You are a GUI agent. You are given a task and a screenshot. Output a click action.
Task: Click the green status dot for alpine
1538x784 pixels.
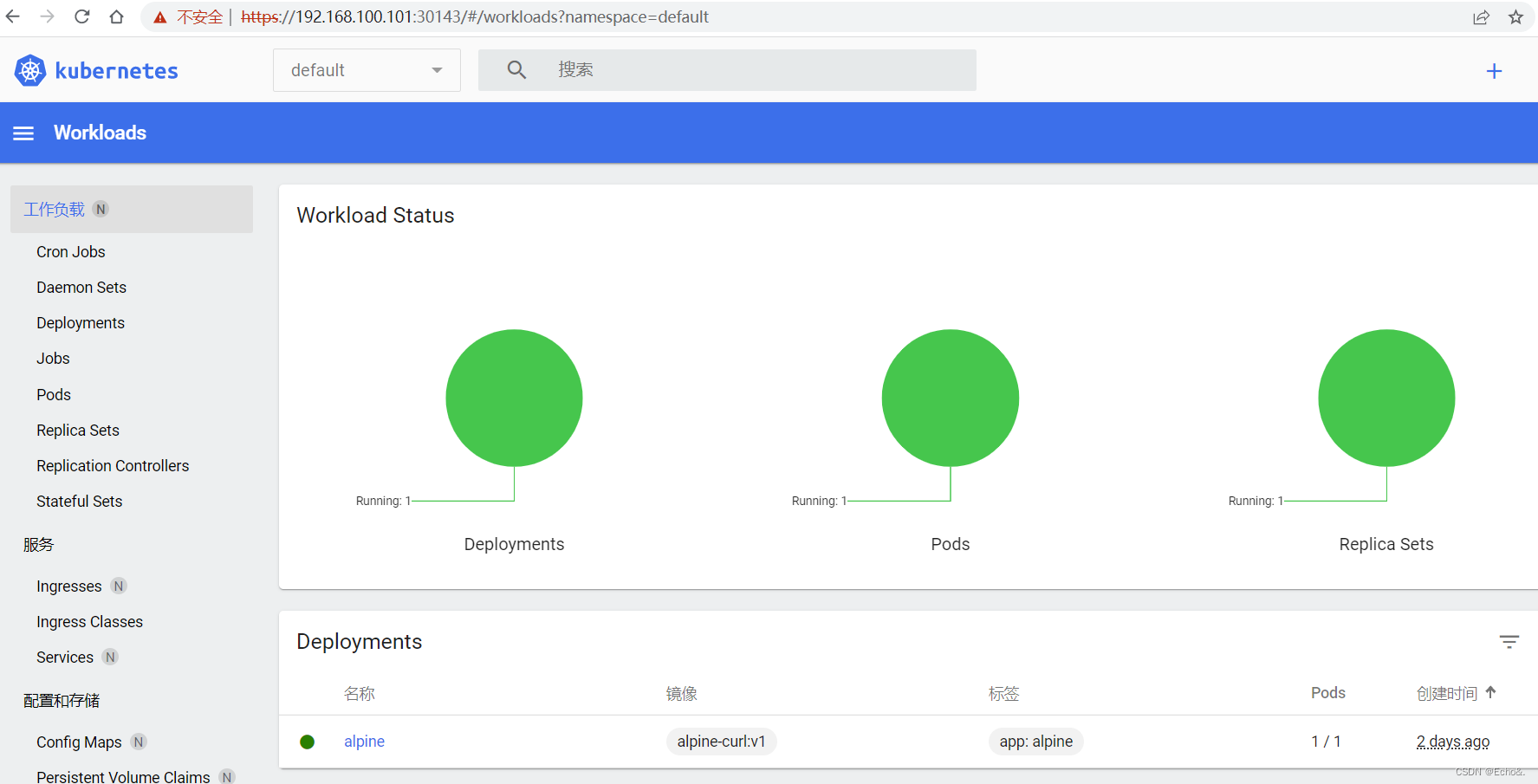tap(307, 742)
